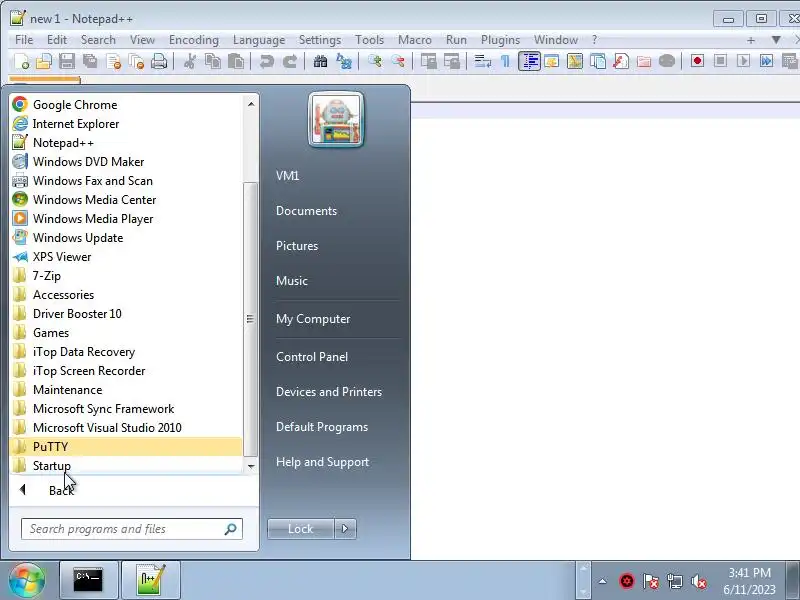Open Help and Support
Screen dimensions: 800x600
(x=322, y=462)
